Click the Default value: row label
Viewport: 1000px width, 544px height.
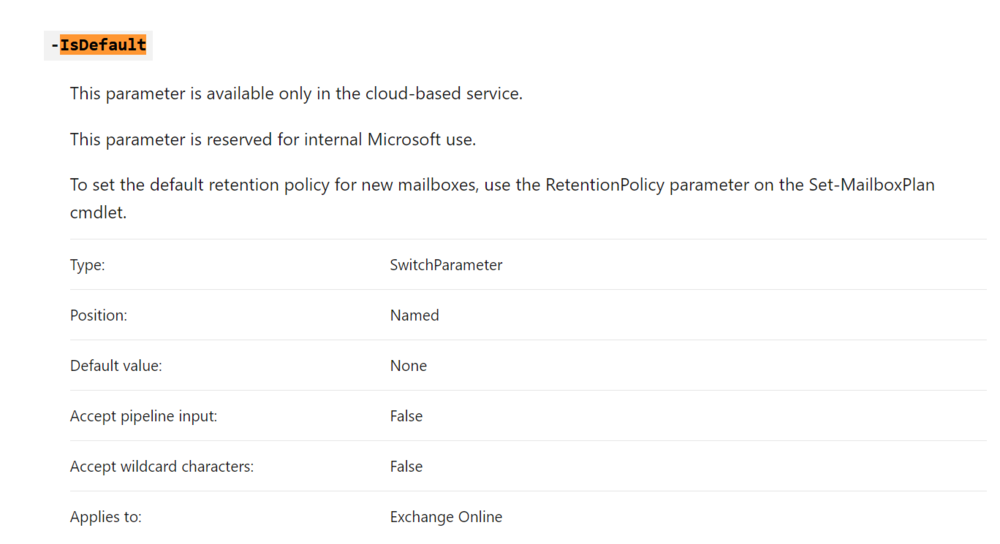116,366
